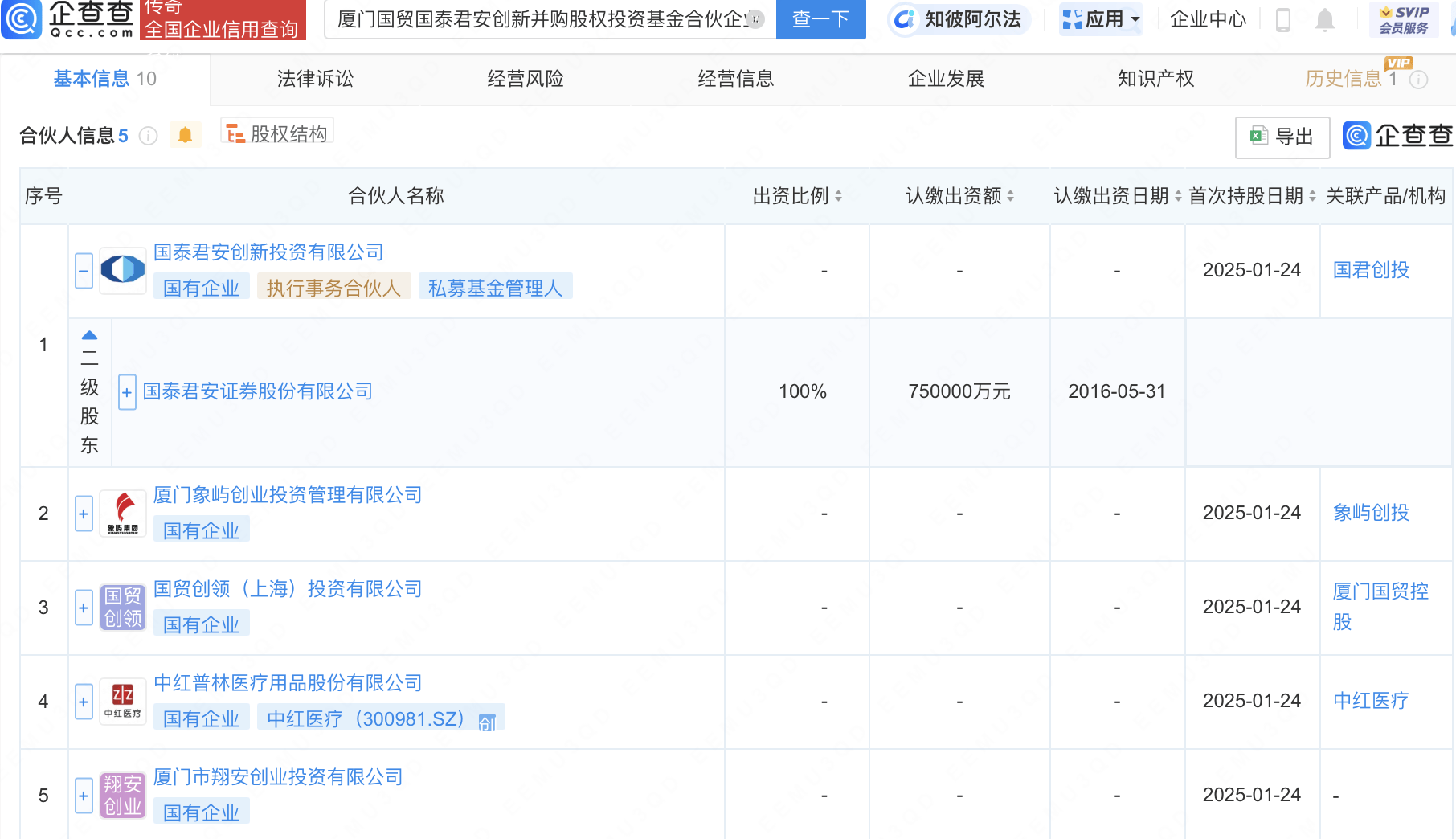Open 国贸创领（上海）投资有限公司 link
The width and height of the screenshot is (1456, 839).
(288, 589)
